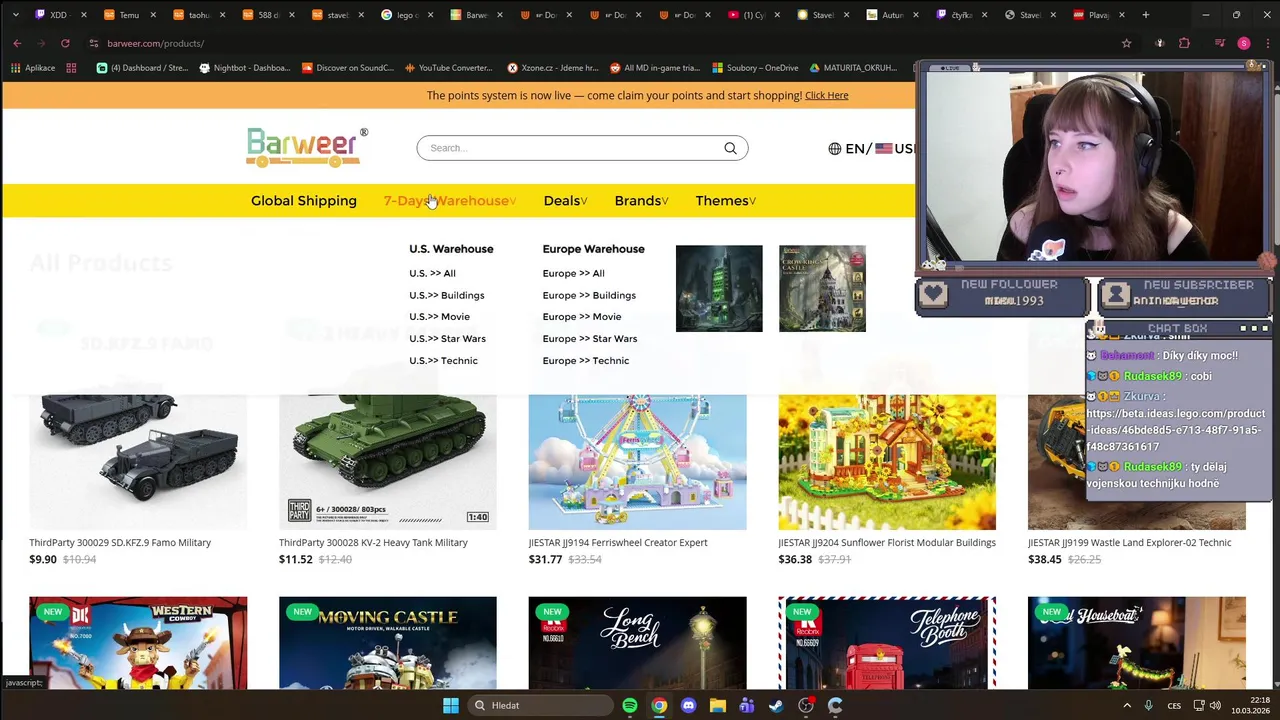Click the taskbar Hledat search box

click(539, 705)
